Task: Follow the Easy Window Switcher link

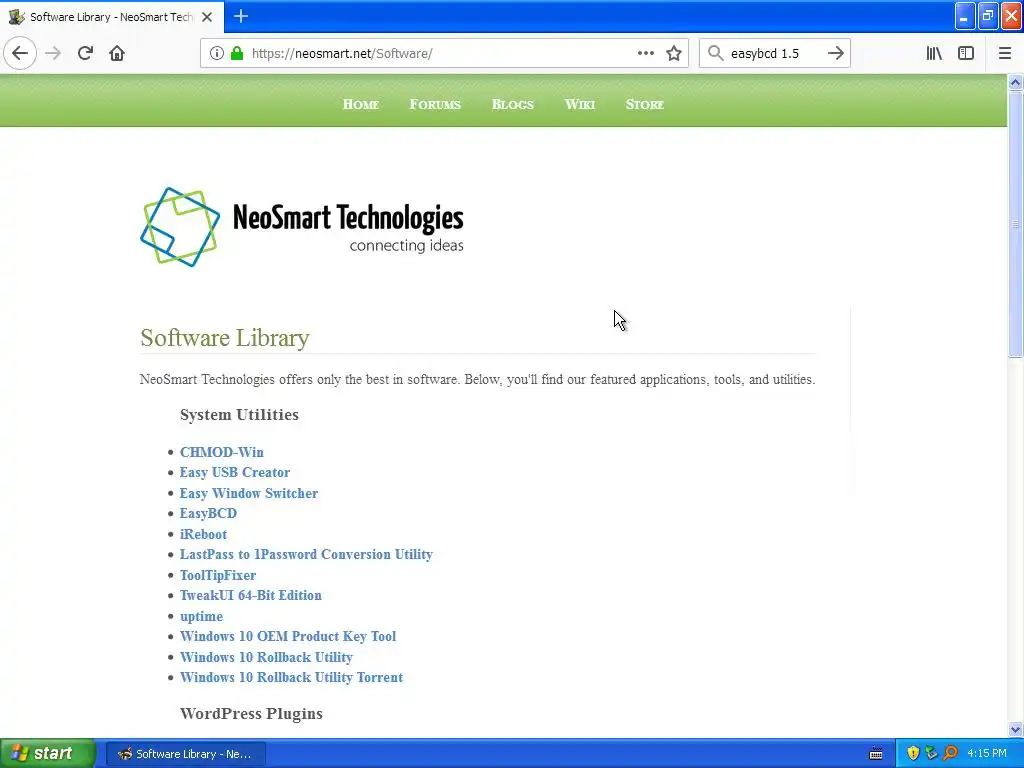Action: click(x=249, y=493)
